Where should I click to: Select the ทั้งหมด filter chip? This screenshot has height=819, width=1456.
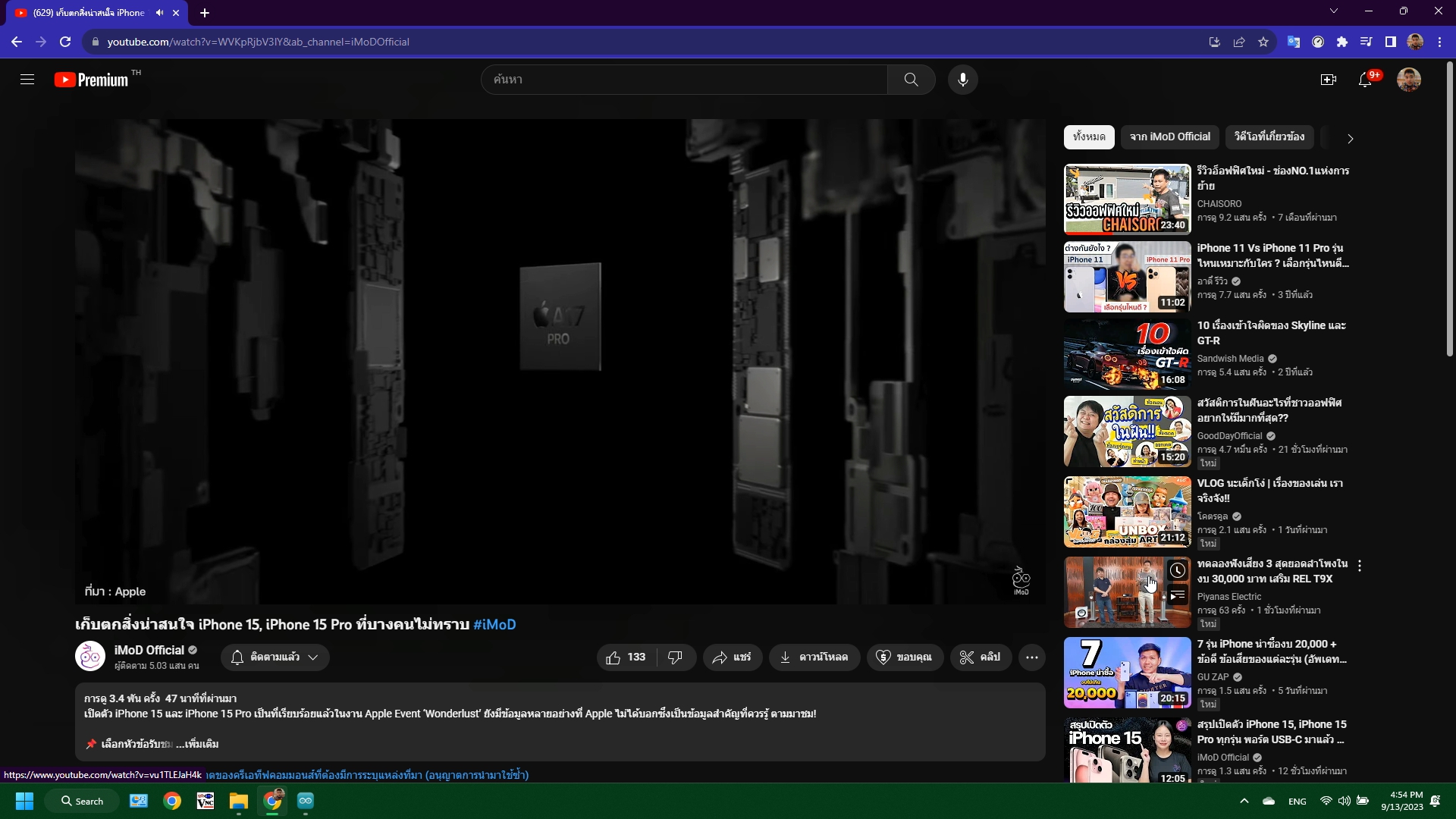[x=1089, y=137]
